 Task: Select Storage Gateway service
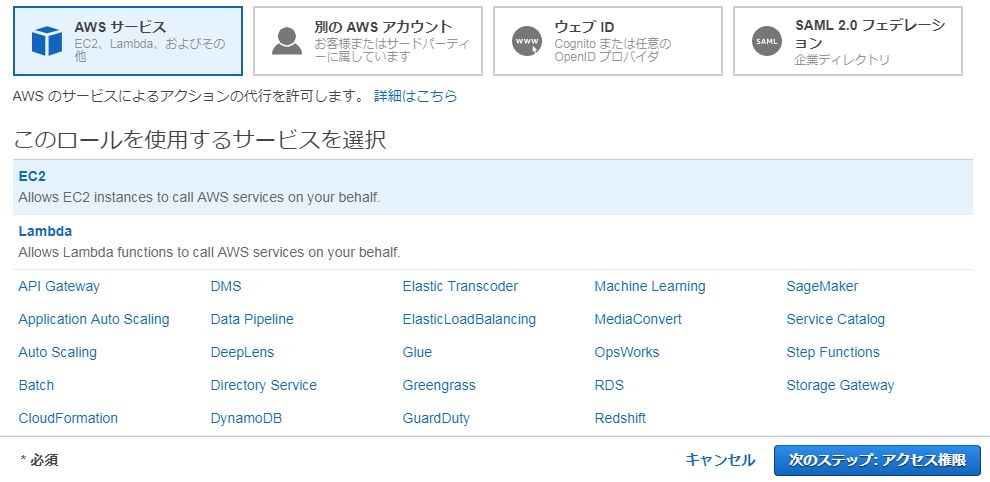[x=840, y=385]
